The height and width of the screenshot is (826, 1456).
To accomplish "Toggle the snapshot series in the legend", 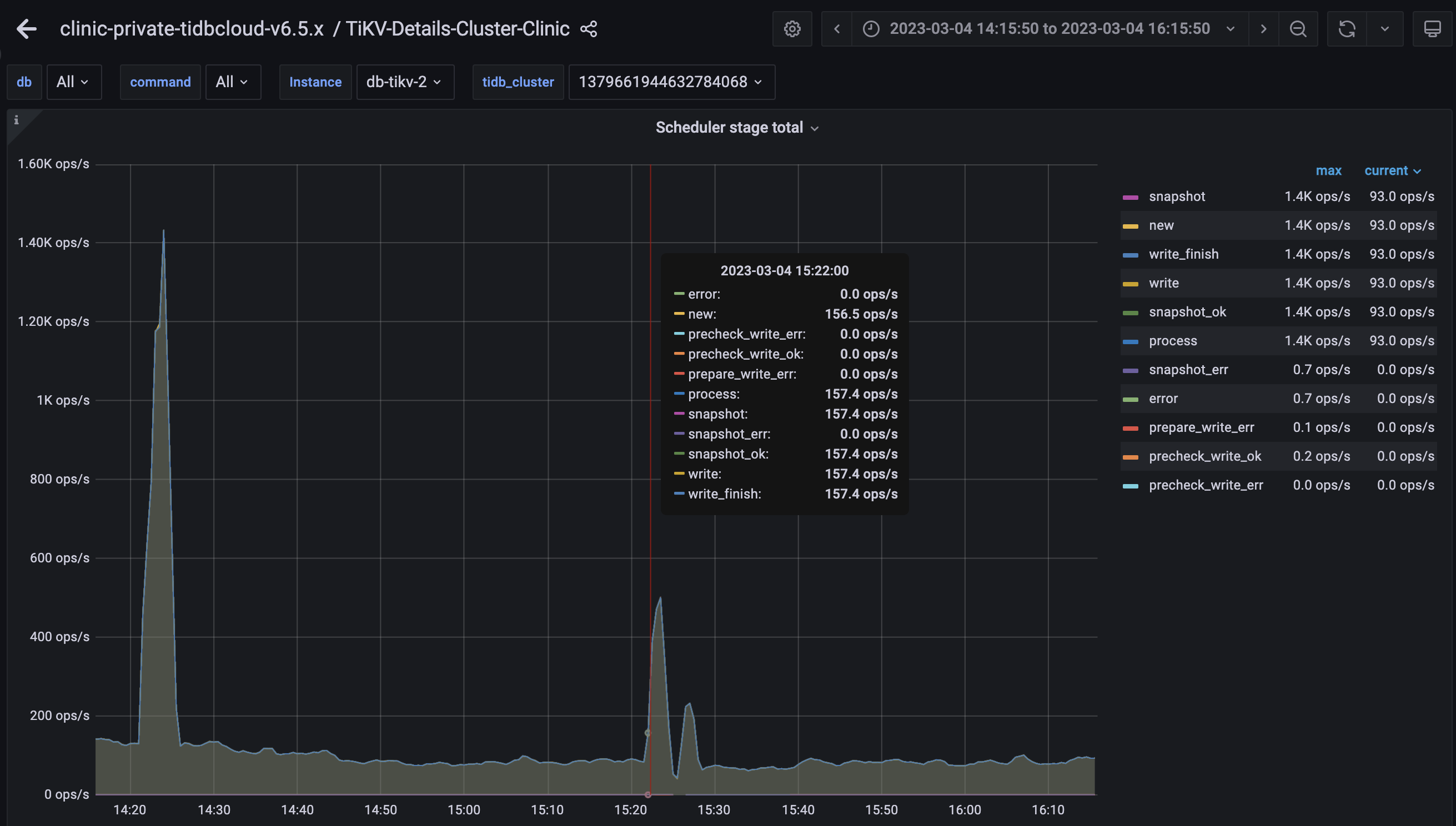I will pos(1177,197).
